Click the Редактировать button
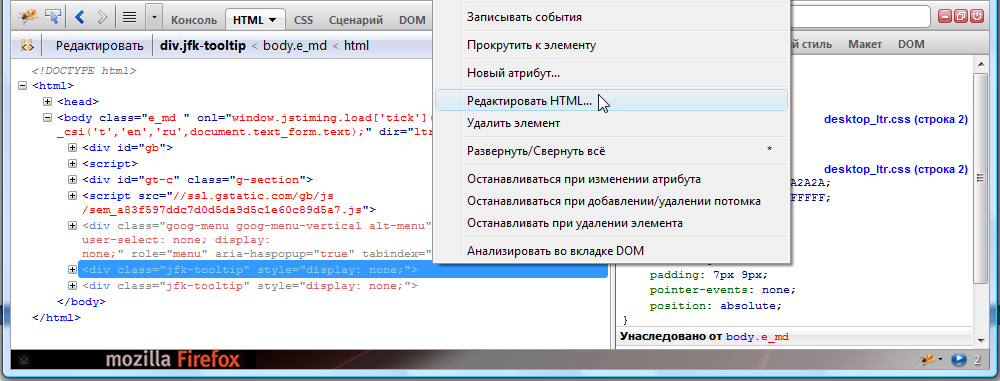The height and width of the screenshot is (381, 1000). pyautogui.click(x=99, y=46)
